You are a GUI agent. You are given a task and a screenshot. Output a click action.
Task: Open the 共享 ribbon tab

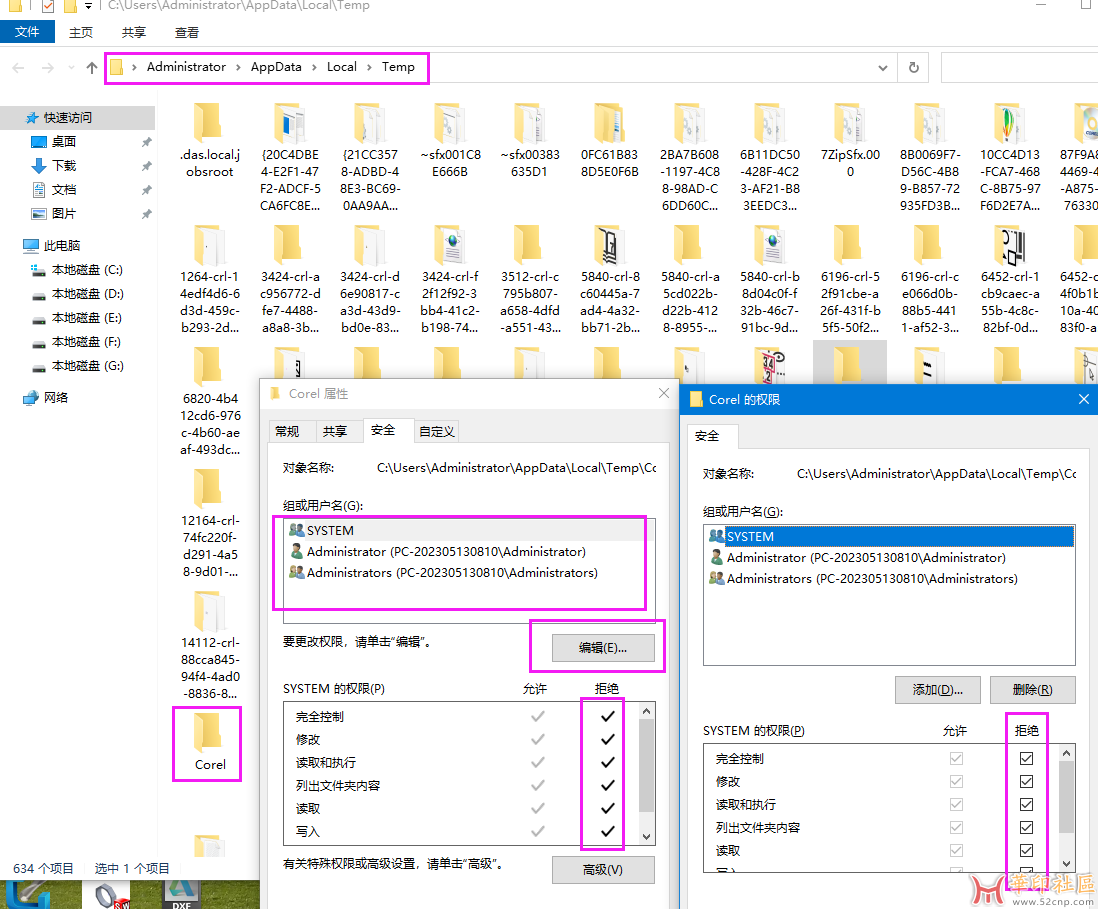click(134, 32)
